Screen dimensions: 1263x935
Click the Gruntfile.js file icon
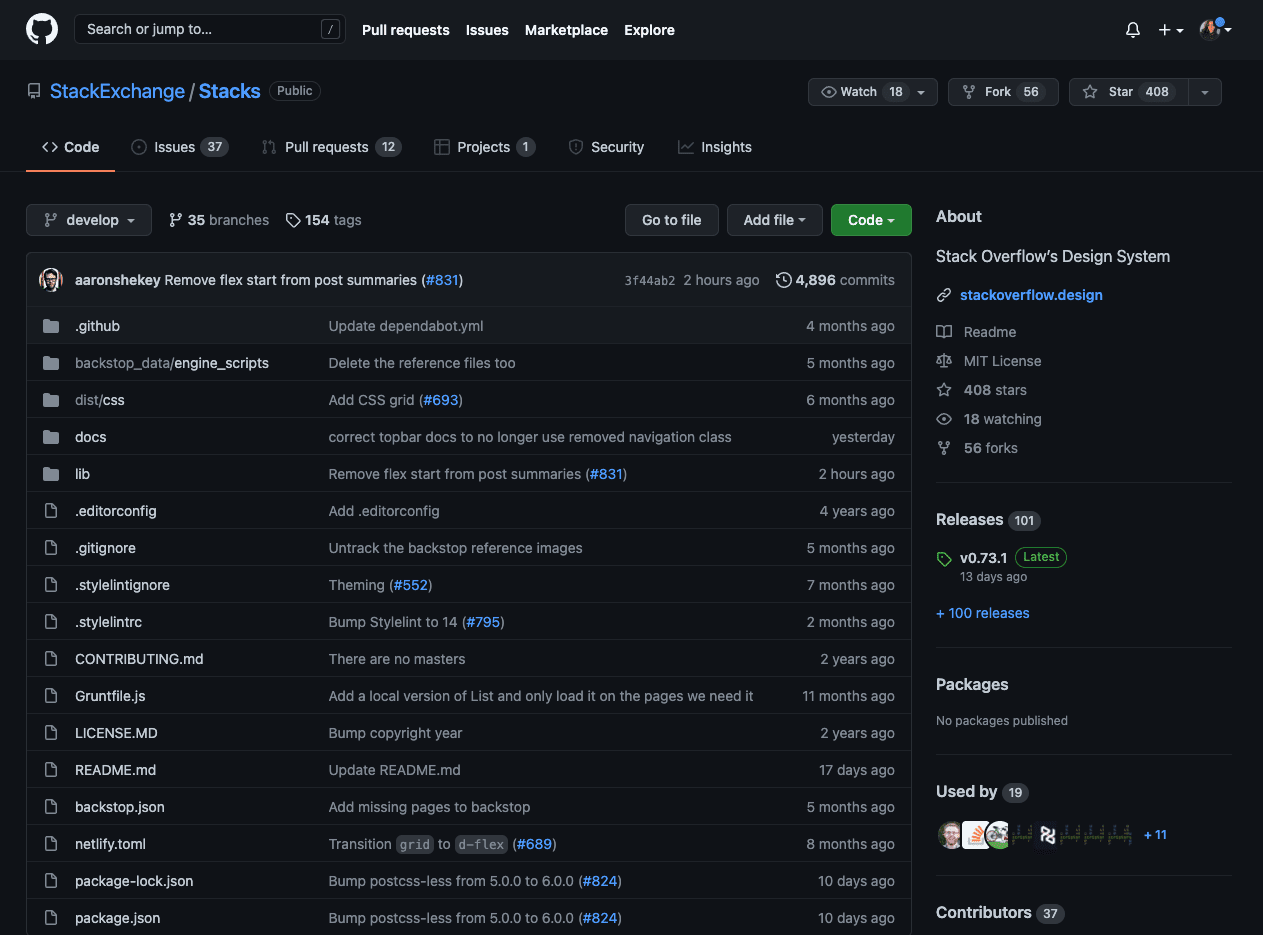click(51, 696)
